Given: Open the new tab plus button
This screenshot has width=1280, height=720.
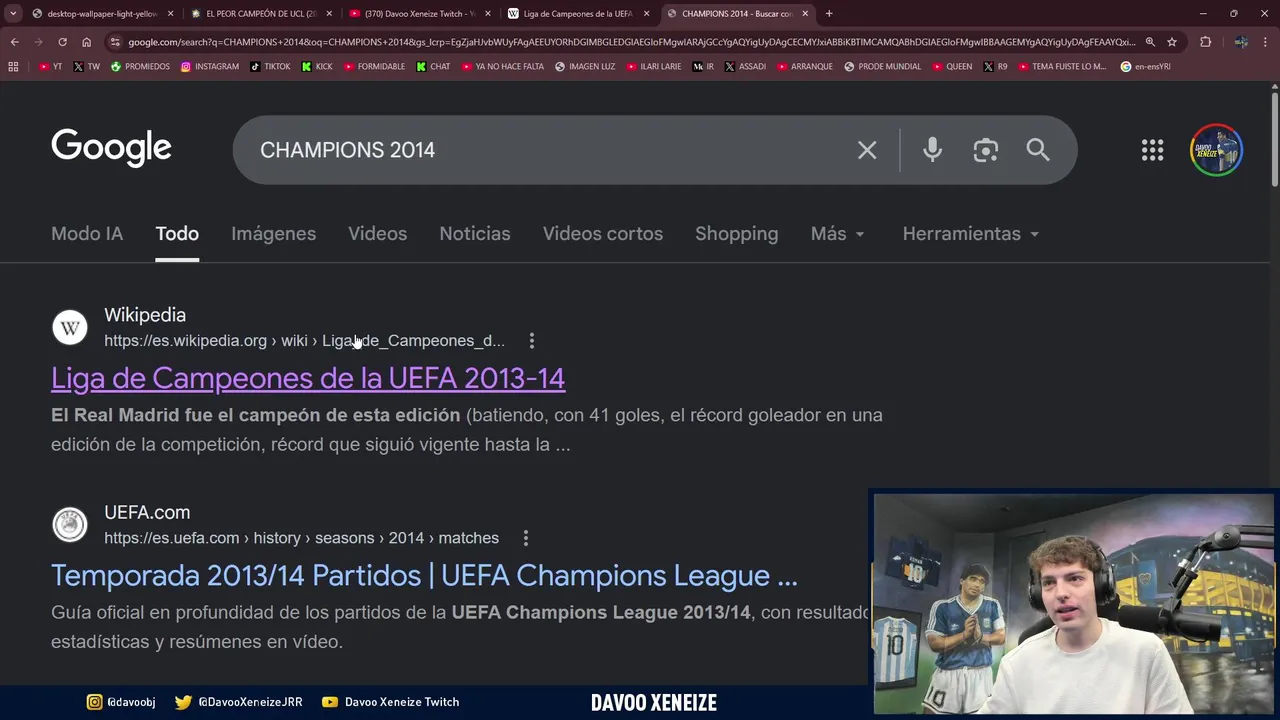Looking at the screenshot, I should click(x=829, y=14).
